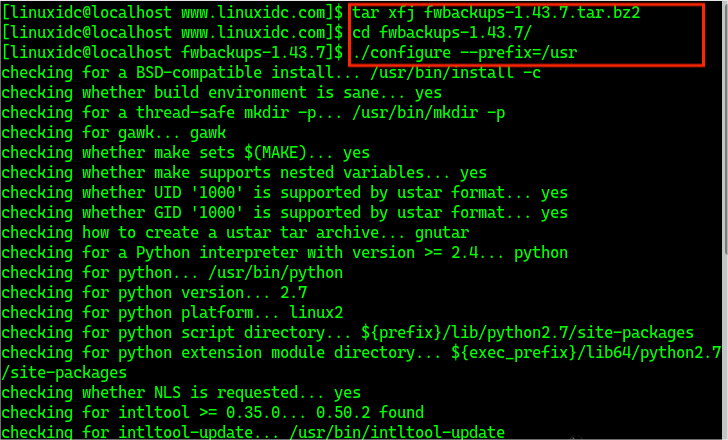Click the python script directory line
The height and width of the screenshot is (440, 728).
(347, 332)
